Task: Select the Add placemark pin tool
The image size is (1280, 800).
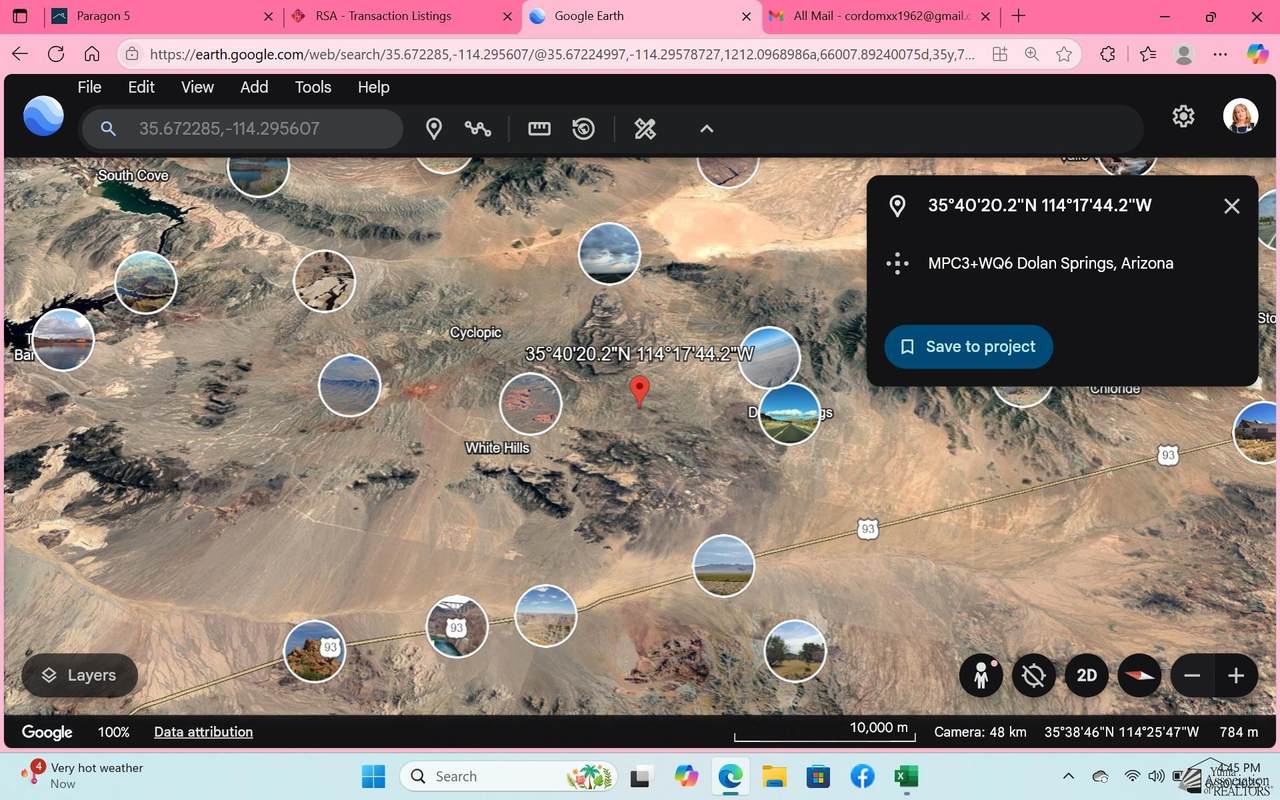Action: tap(434, 129)
